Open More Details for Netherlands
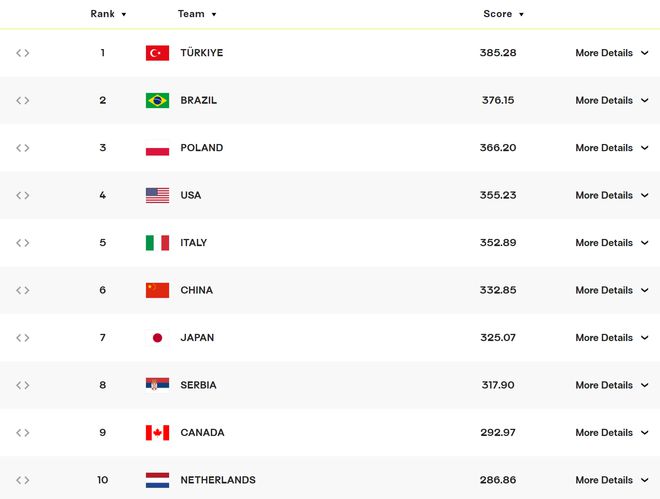660x499 pixels. coord(611,480)
